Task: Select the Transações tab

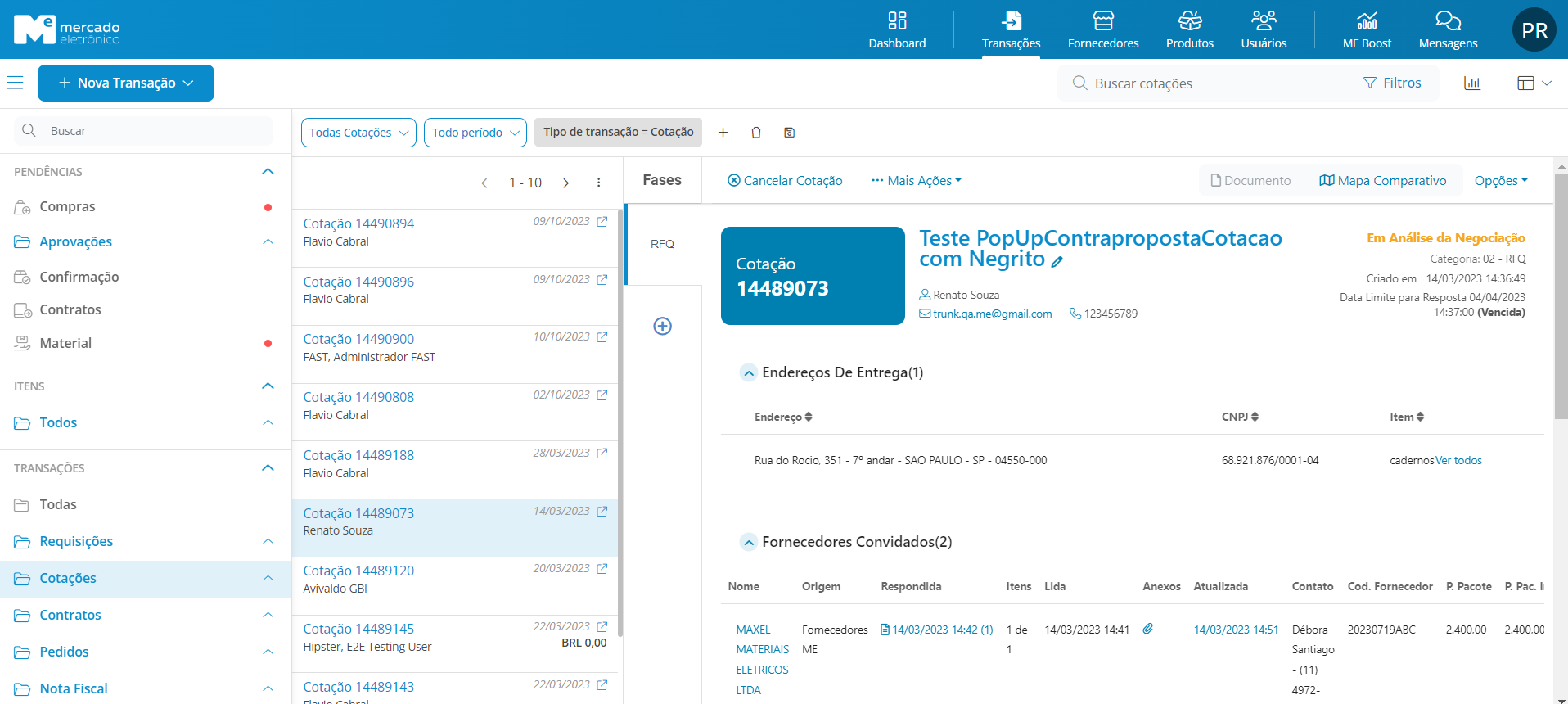Action: 1011,29
